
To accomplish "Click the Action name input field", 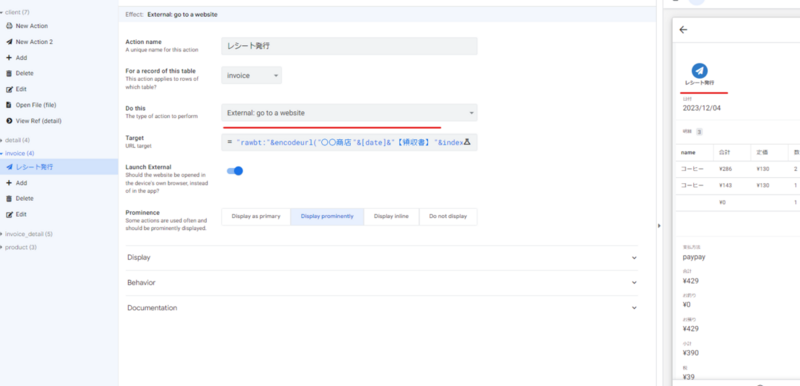I will [x=349, y=46].
